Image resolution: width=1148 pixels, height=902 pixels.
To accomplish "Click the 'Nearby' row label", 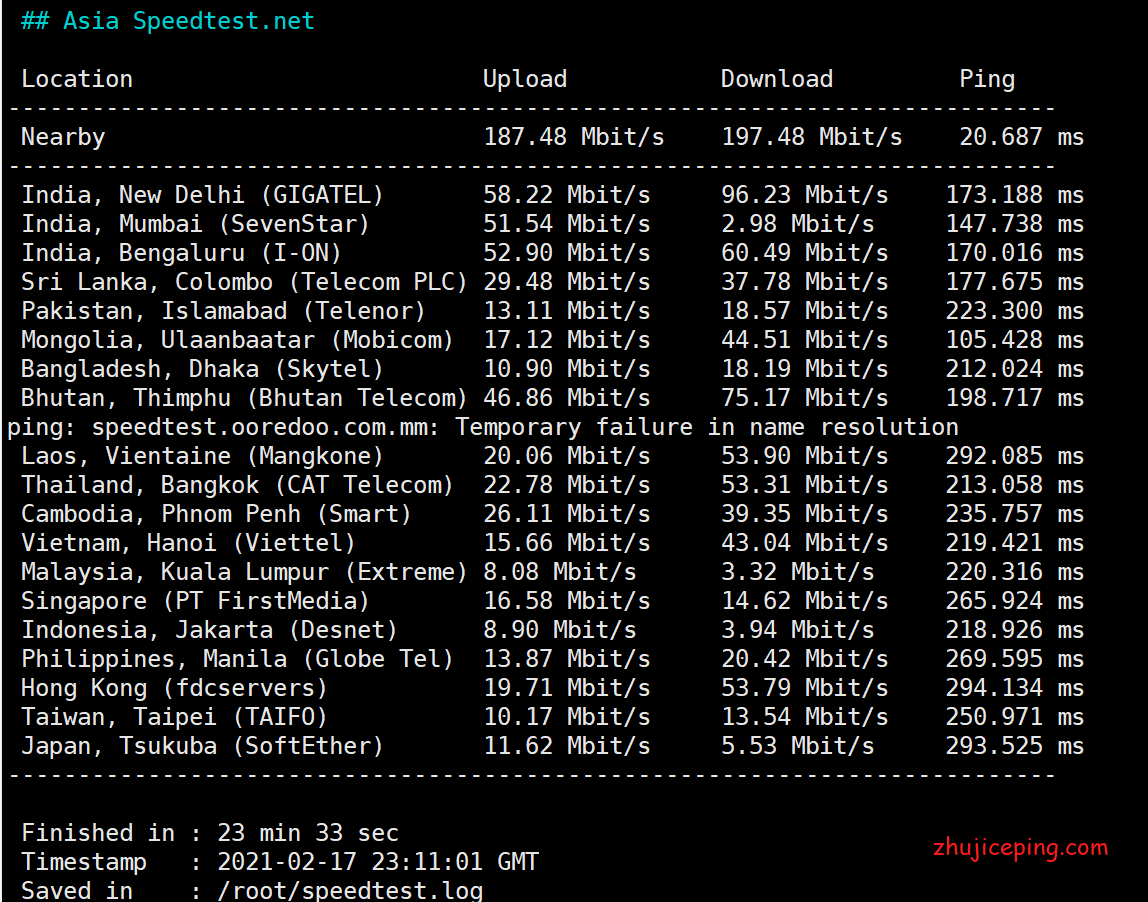I will 63,137.
